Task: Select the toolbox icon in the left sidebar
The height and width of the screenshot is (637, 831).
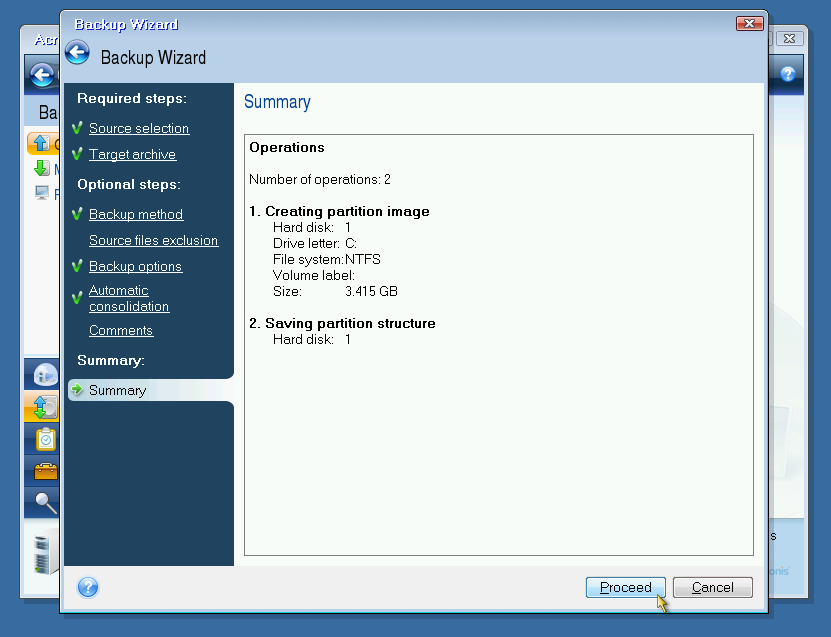Action: click(x=45, y=470)
